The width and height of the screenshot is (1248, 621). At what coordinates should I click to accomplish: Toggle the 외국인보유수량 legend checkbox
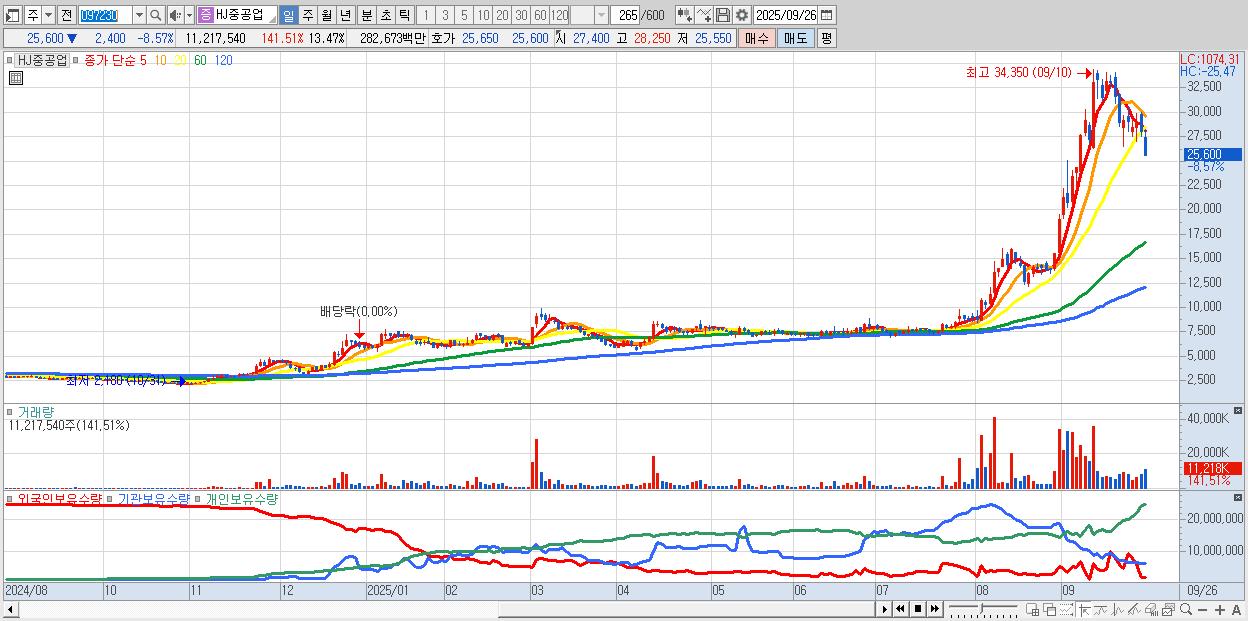[x=10, y=498]
